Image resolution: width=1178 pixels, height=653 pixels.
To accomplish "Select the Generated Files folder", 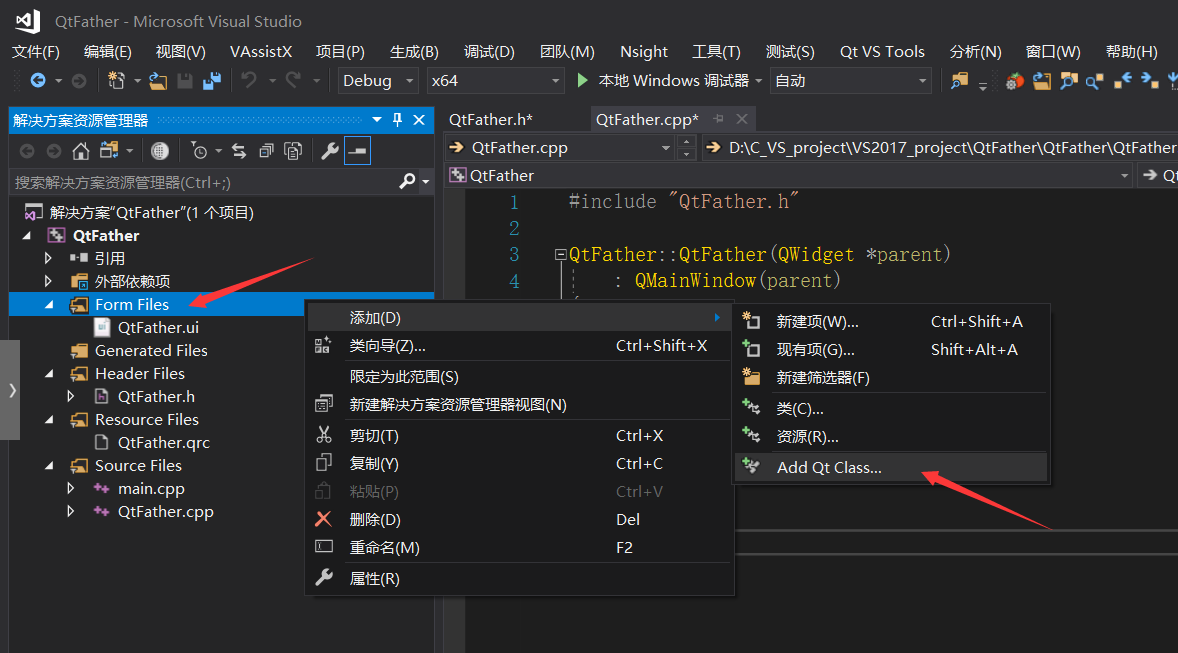I will pyautogui.click(x=151, y=350).
